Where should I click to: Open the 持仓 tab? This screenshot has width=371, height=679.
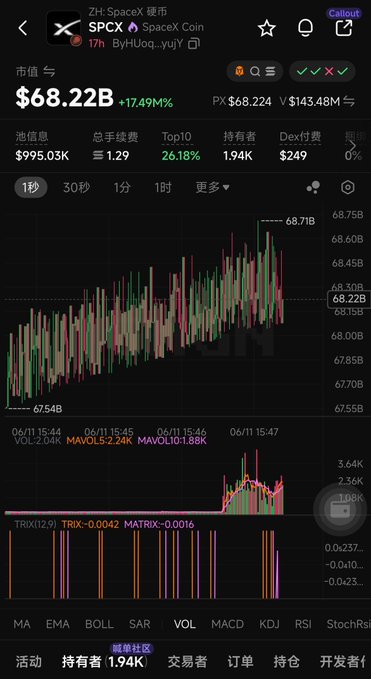(287, 661)
